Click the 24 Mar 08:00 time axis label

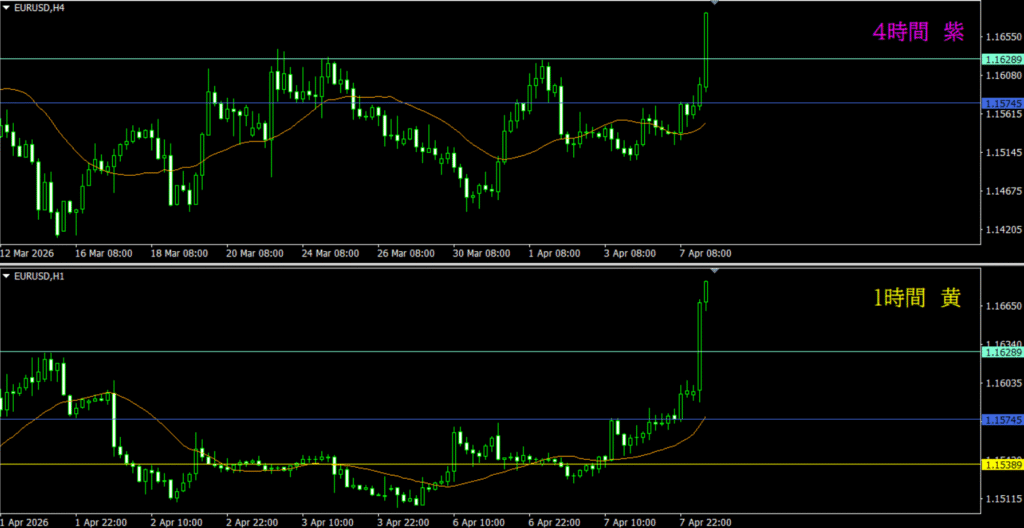tap(329, 253)
